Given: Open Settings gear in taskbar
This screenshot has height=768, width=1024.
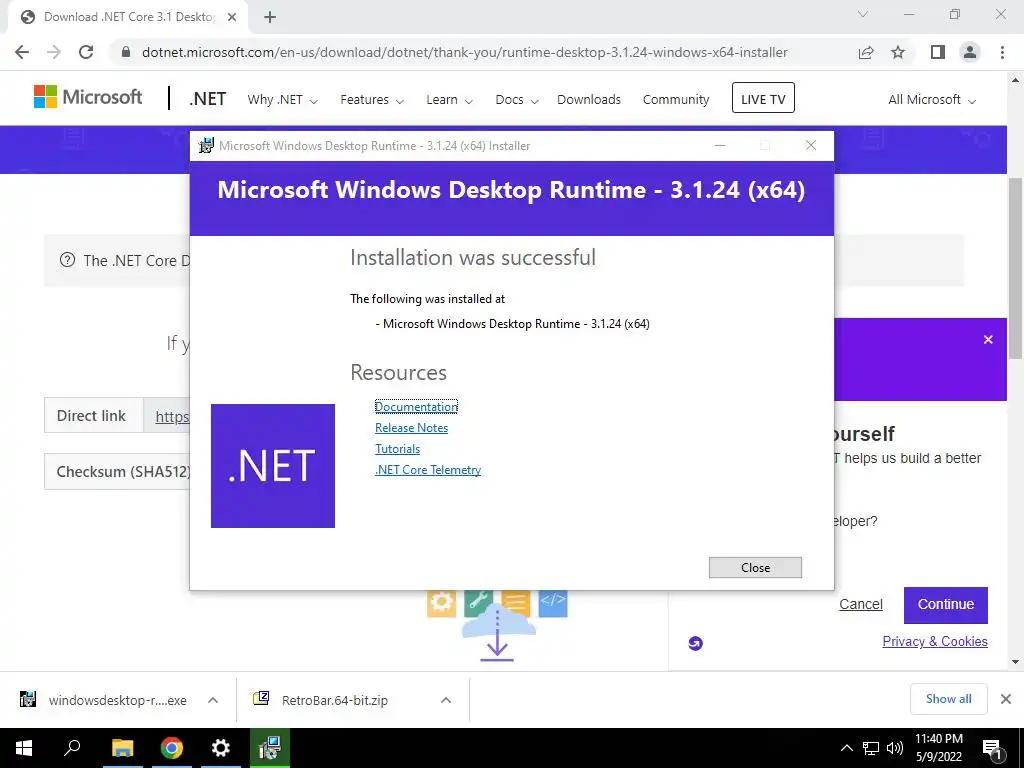Looking at the screenshot, I should click(221, 748).
